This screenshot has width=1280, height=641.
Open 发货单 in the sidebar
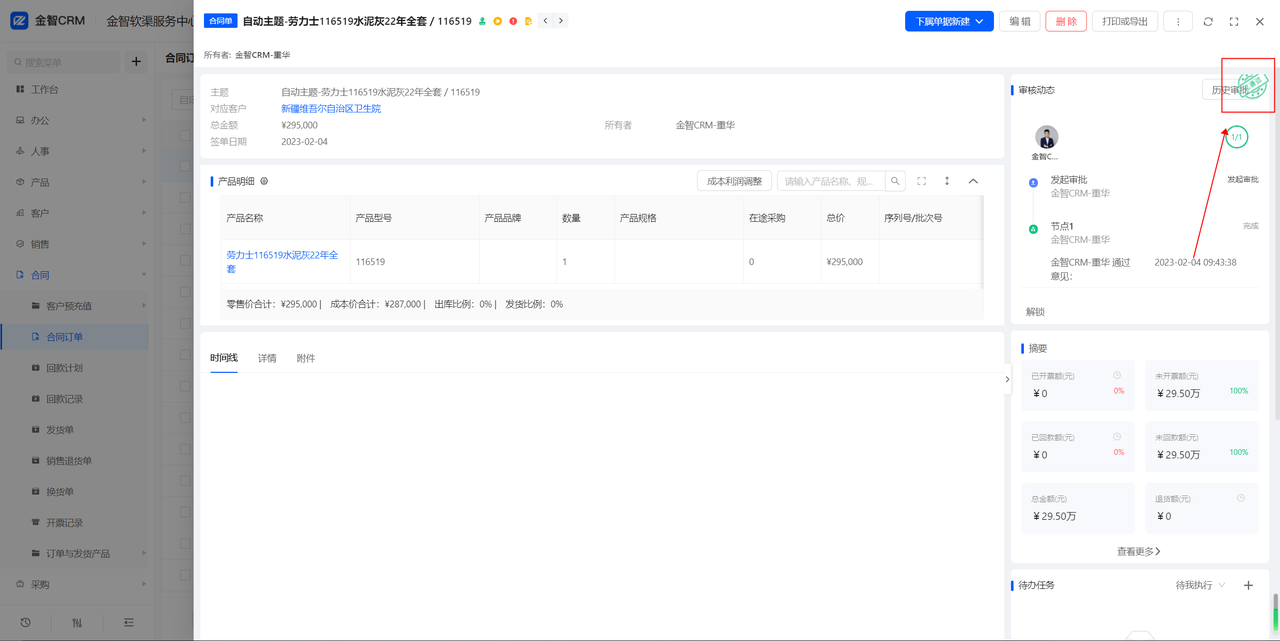[x=75, y=430]
